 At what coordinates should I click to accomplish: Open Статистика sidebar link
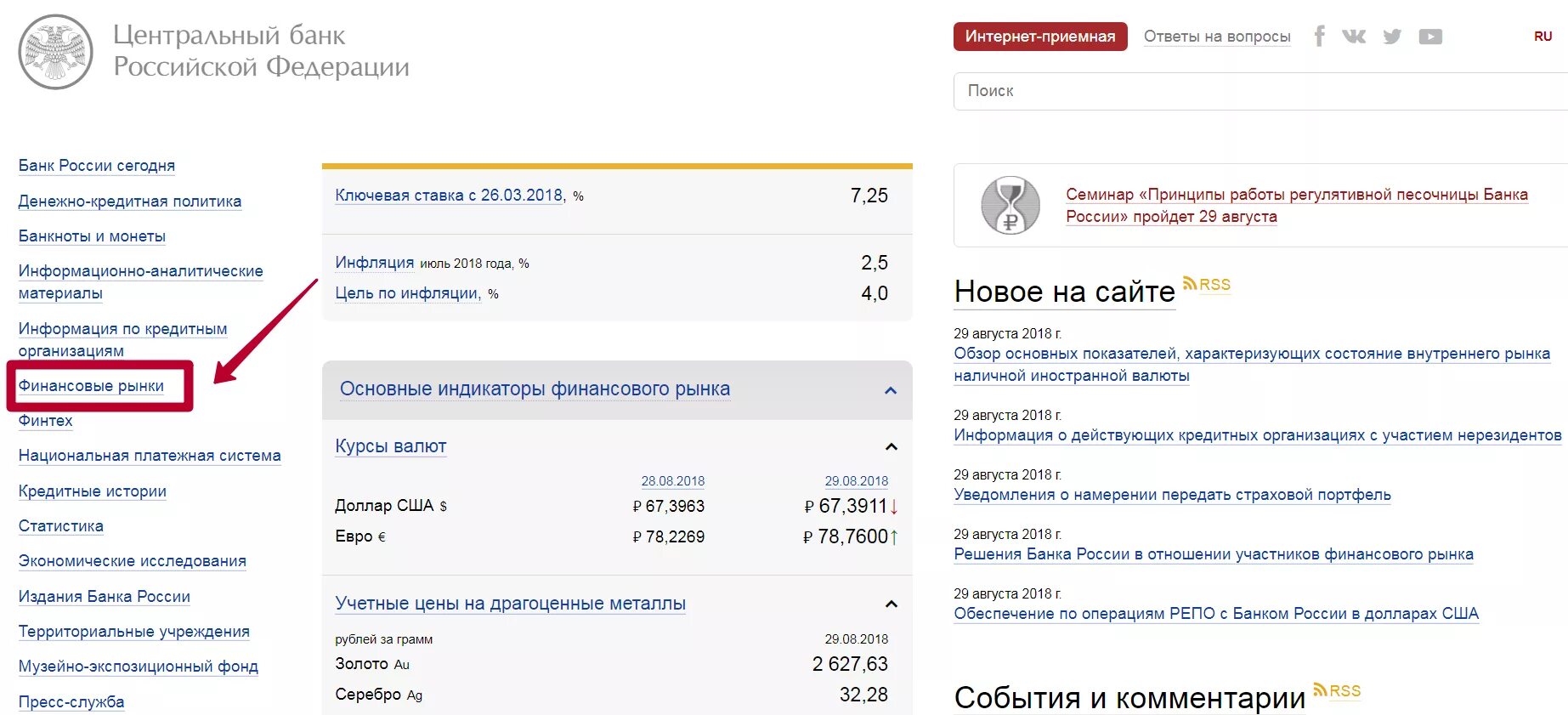[x=61, y=526]
